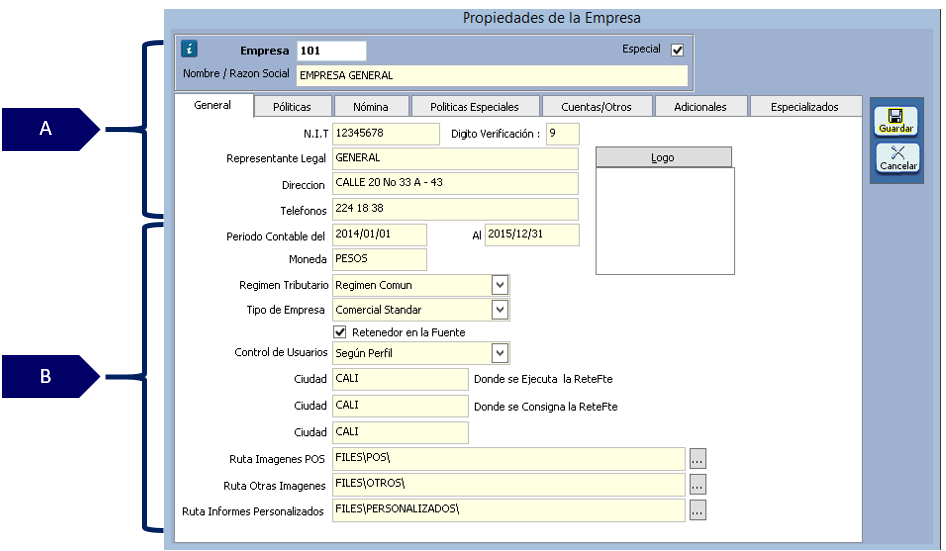The width and height of the screenshot is (946, 551).
Task: Click the Empresa code field 101
Action: [x=331, y=51]
